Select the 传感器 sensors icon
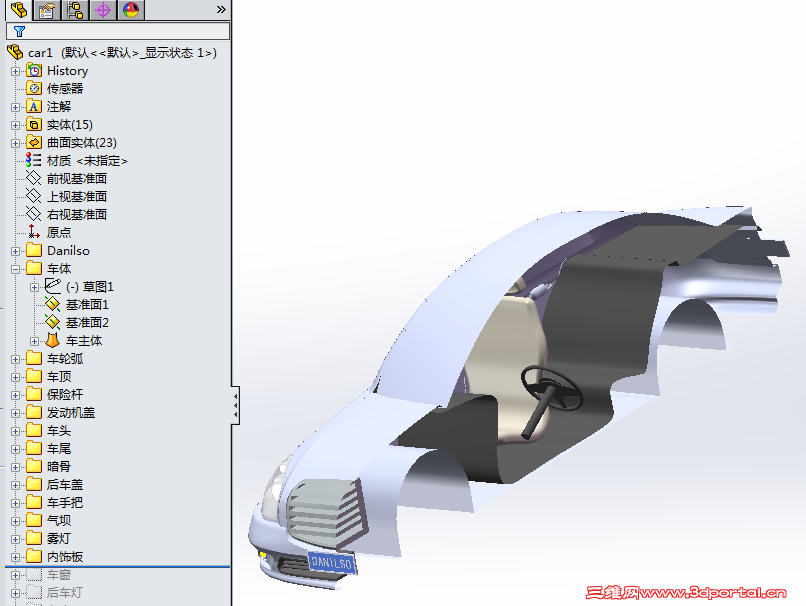 tap(34, 88)
